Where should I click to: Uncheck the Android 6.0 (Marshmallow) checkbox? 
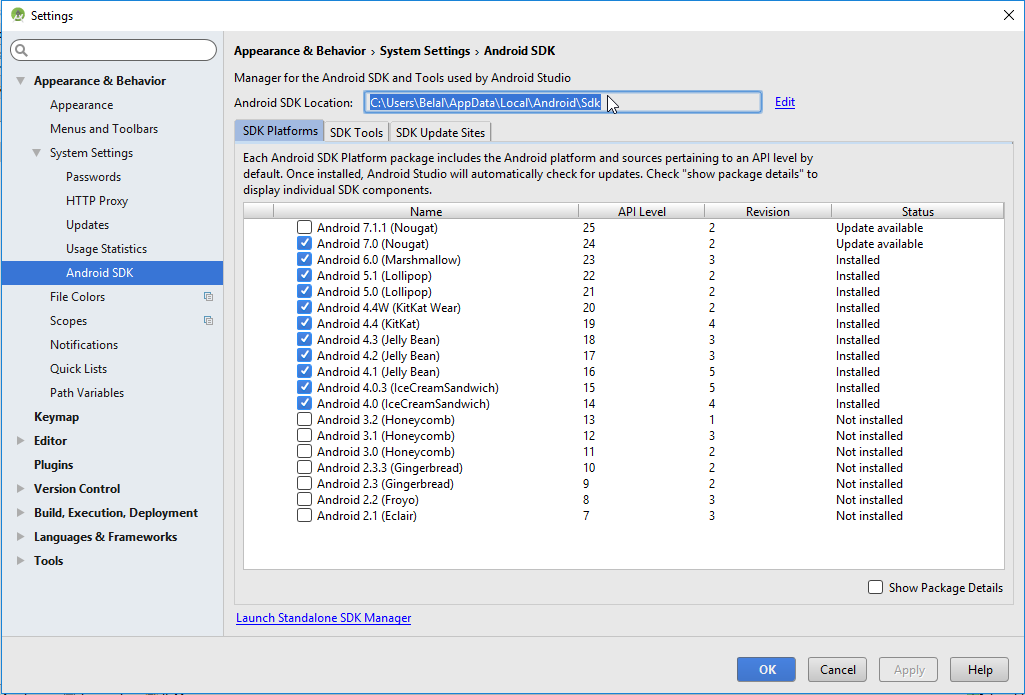coord(304,260)
